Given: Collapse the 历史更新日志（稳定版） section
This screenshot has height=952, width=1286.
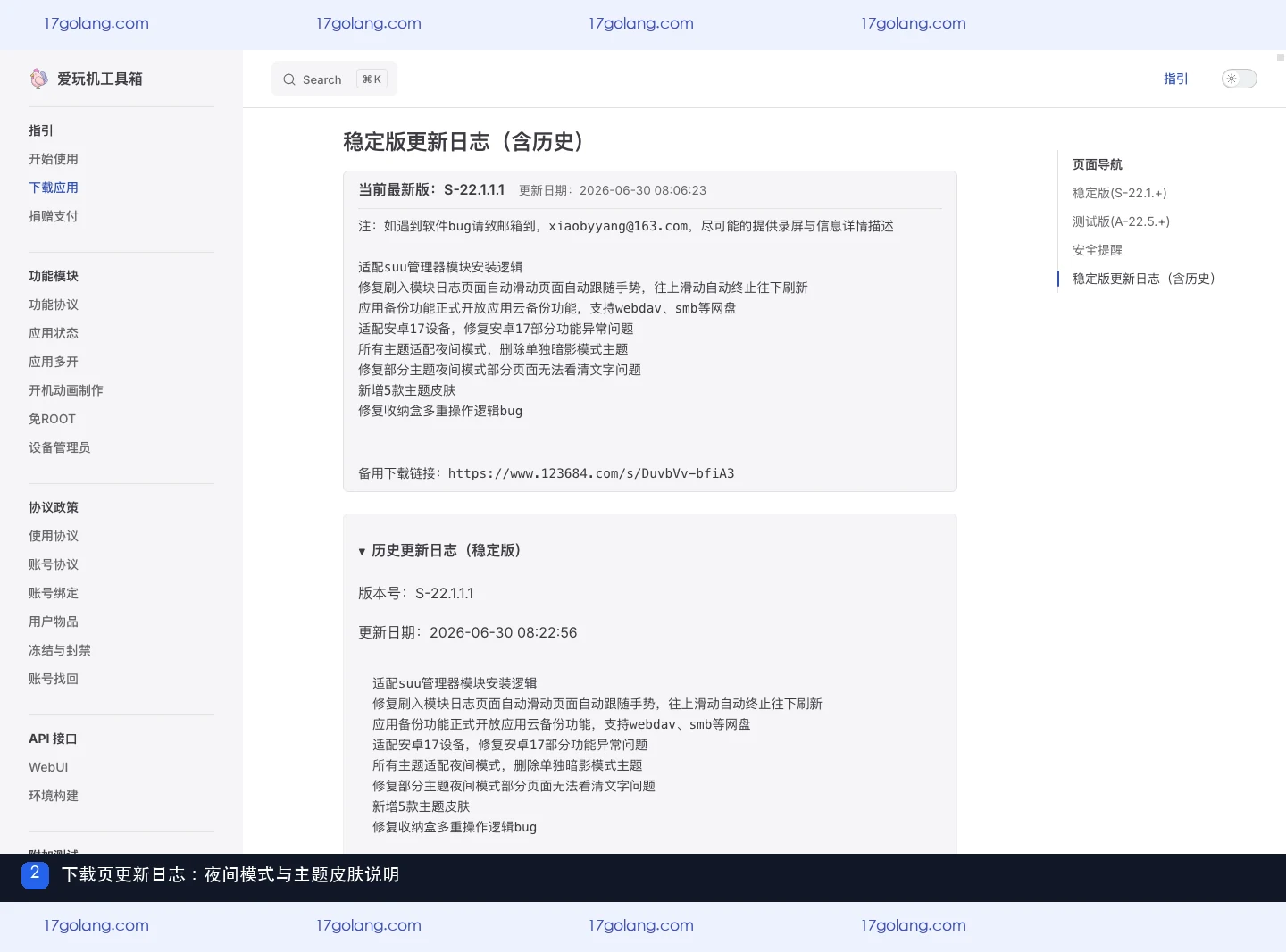Looking at the screenshot, I should 438,550.
